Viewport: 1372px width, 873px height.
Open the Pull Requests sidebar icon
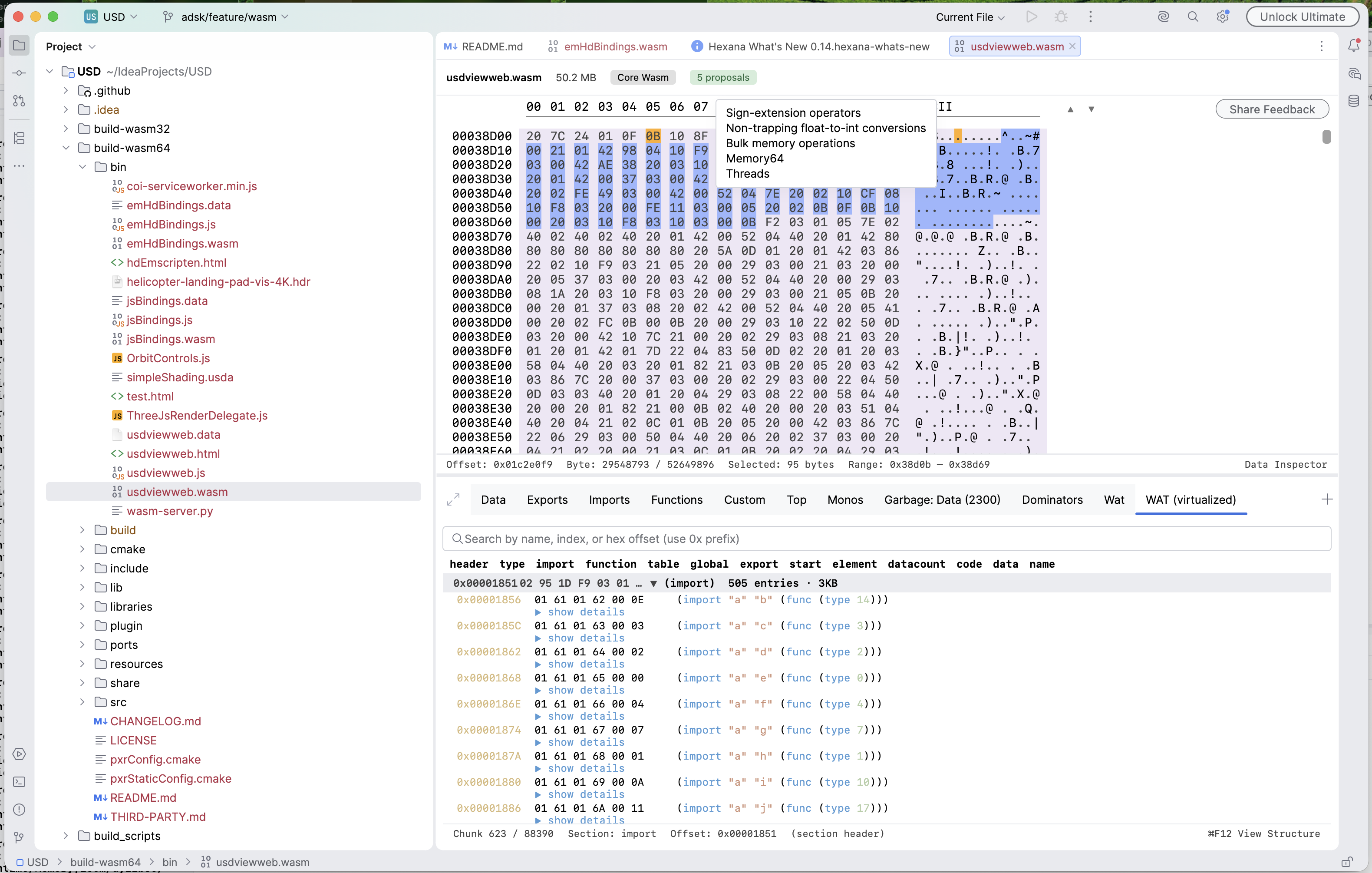click(19, 101)
